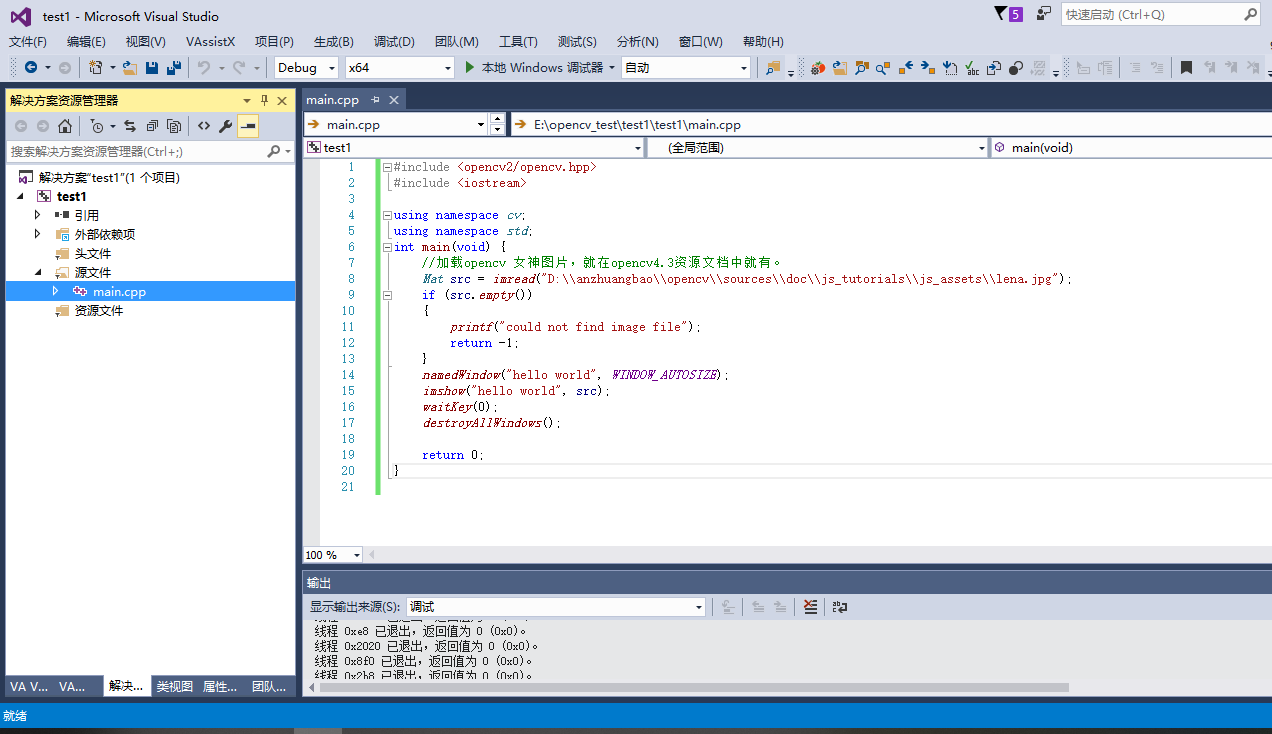This screenshot has width=1272, height=734.
Task: Collapse the main function at line 6
Action: click(x=387, y=247)
